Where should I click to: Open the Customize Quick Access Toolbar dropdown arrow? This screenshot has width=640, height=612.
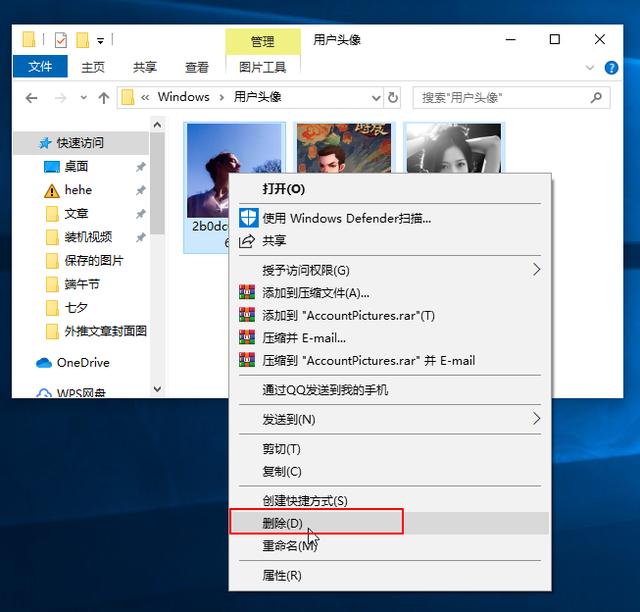100,40
